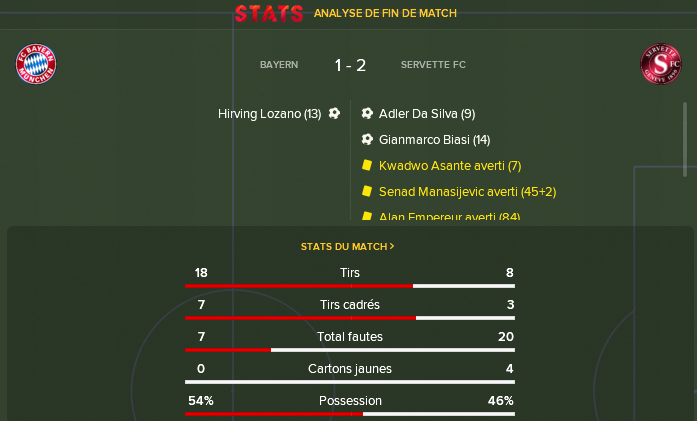Open the Adler Da Silva (9) scorer entry
Viewport: 697px width, 421px height.
coord(427,114)
